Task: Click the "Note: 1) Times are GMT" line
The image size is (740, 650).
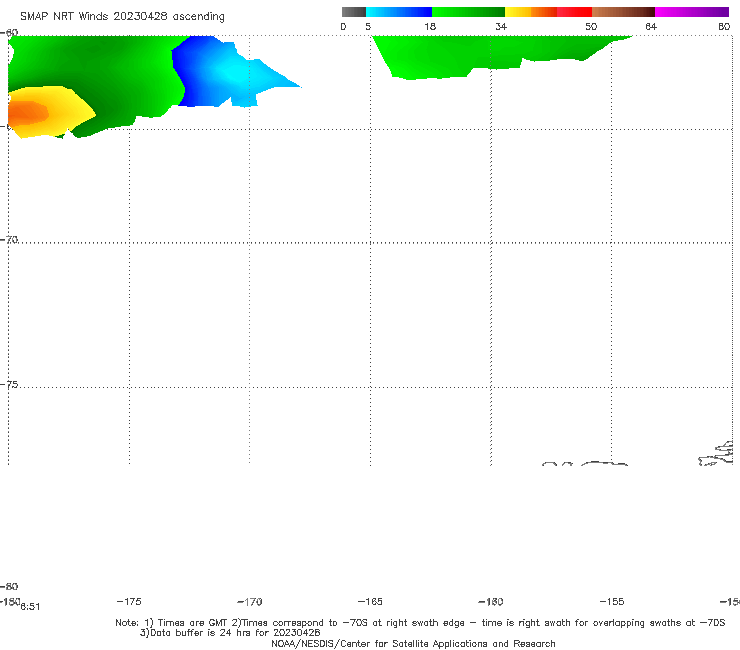Action: 420,623
